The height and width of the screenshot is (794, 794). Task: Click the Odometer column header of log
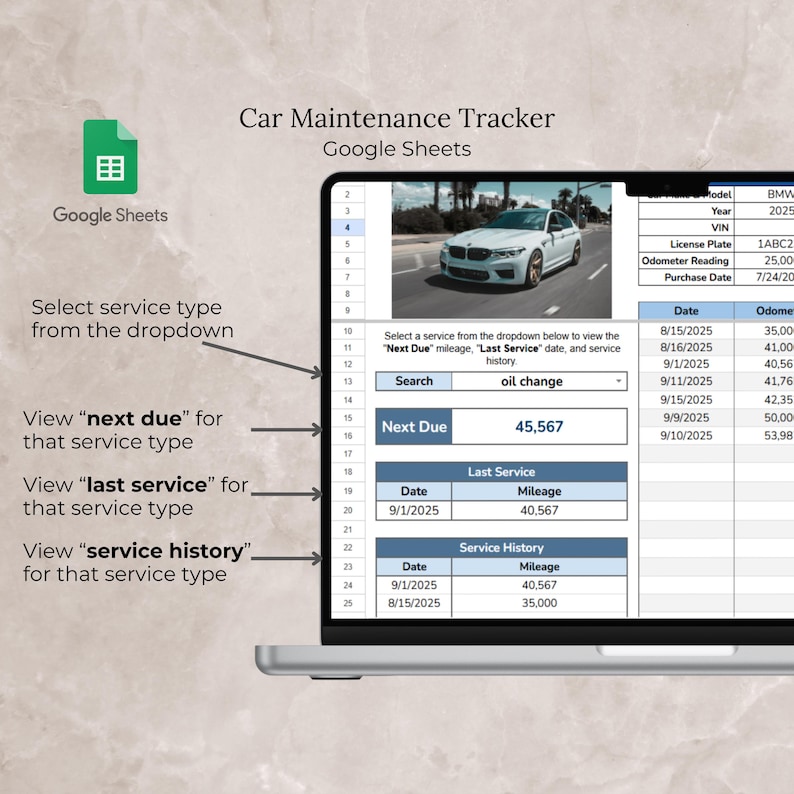point(764,311)
